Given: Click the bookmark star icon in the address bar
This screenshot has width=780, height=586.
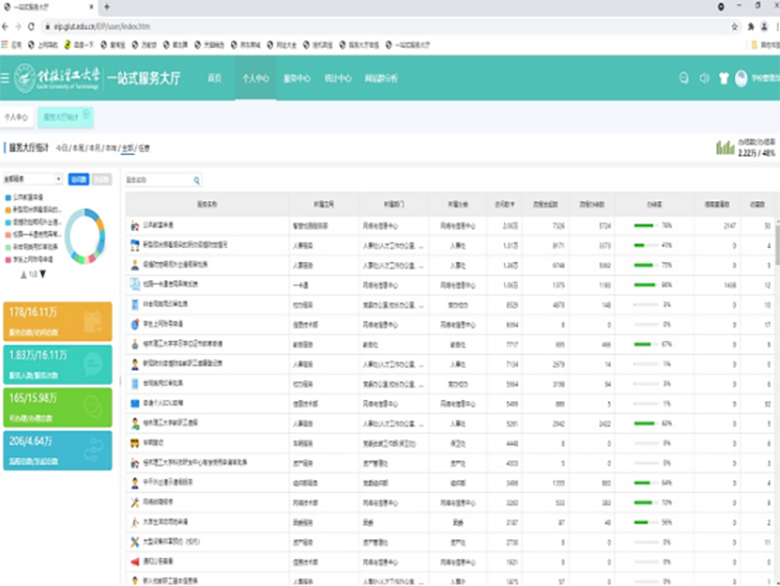Looking at the screenshot, I should click(x=735, y=26).
